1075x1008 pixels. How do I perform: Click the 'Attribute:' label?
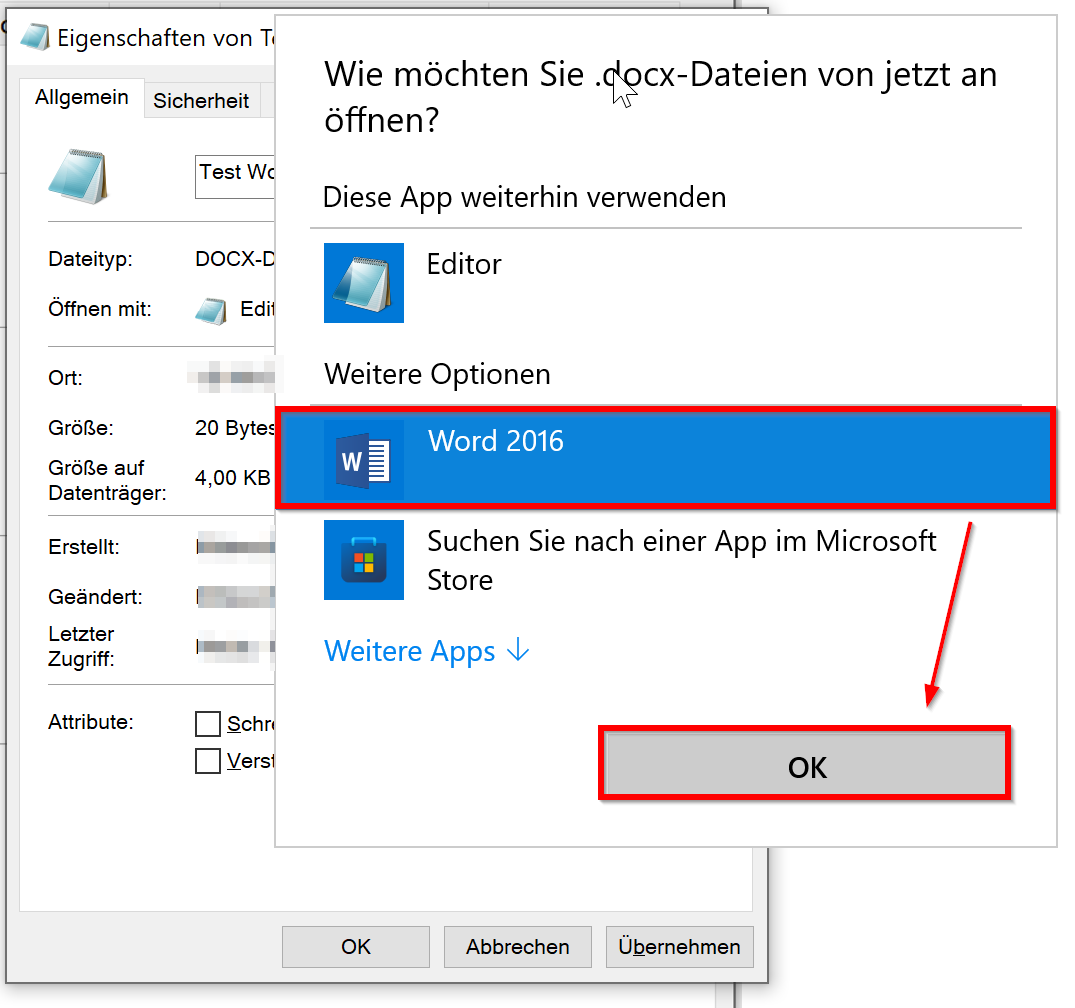(x=90, y=722)
